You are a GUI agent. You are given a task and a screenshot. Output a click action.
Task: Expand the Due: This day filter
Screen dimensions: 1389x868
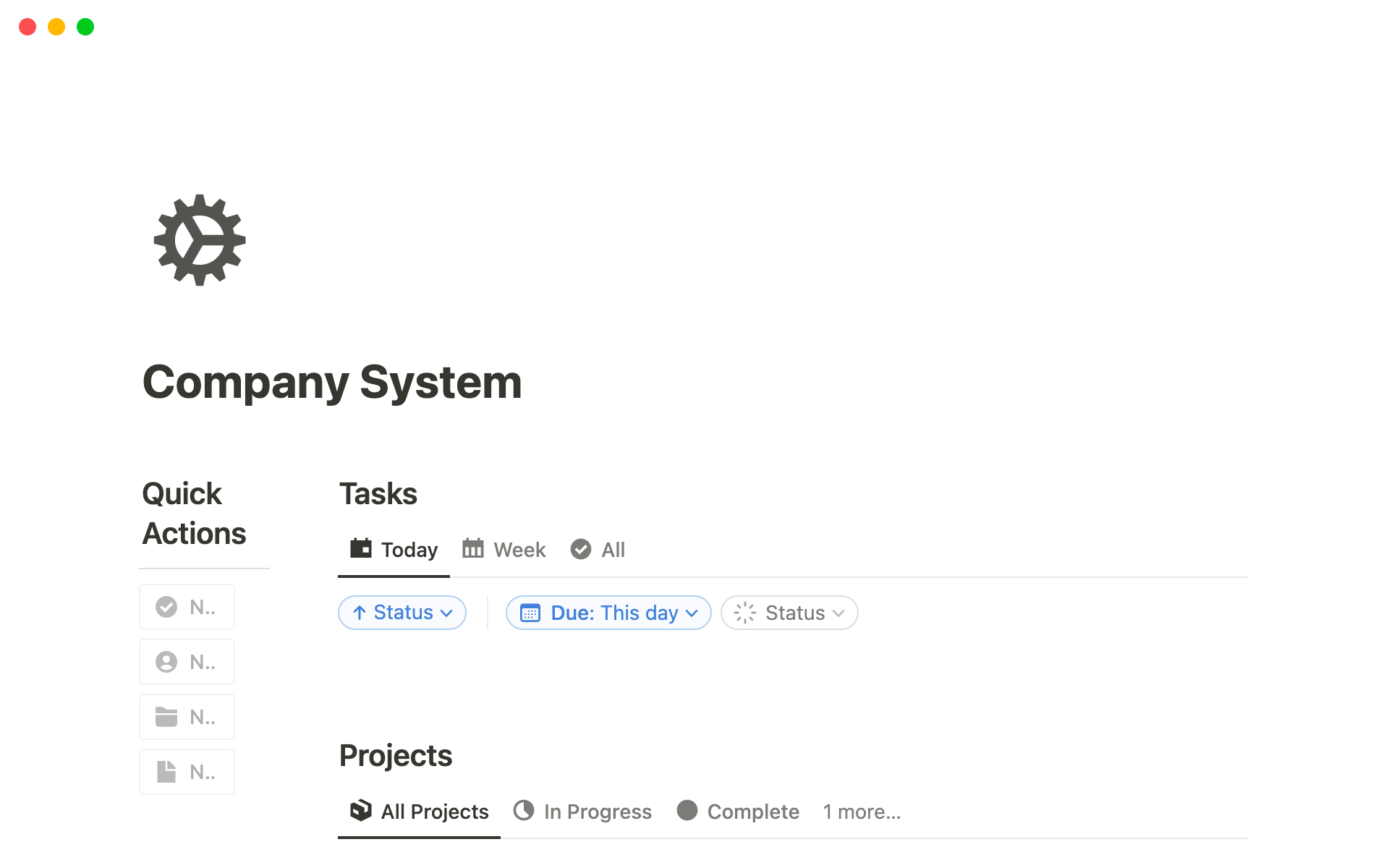click(608, 613)
